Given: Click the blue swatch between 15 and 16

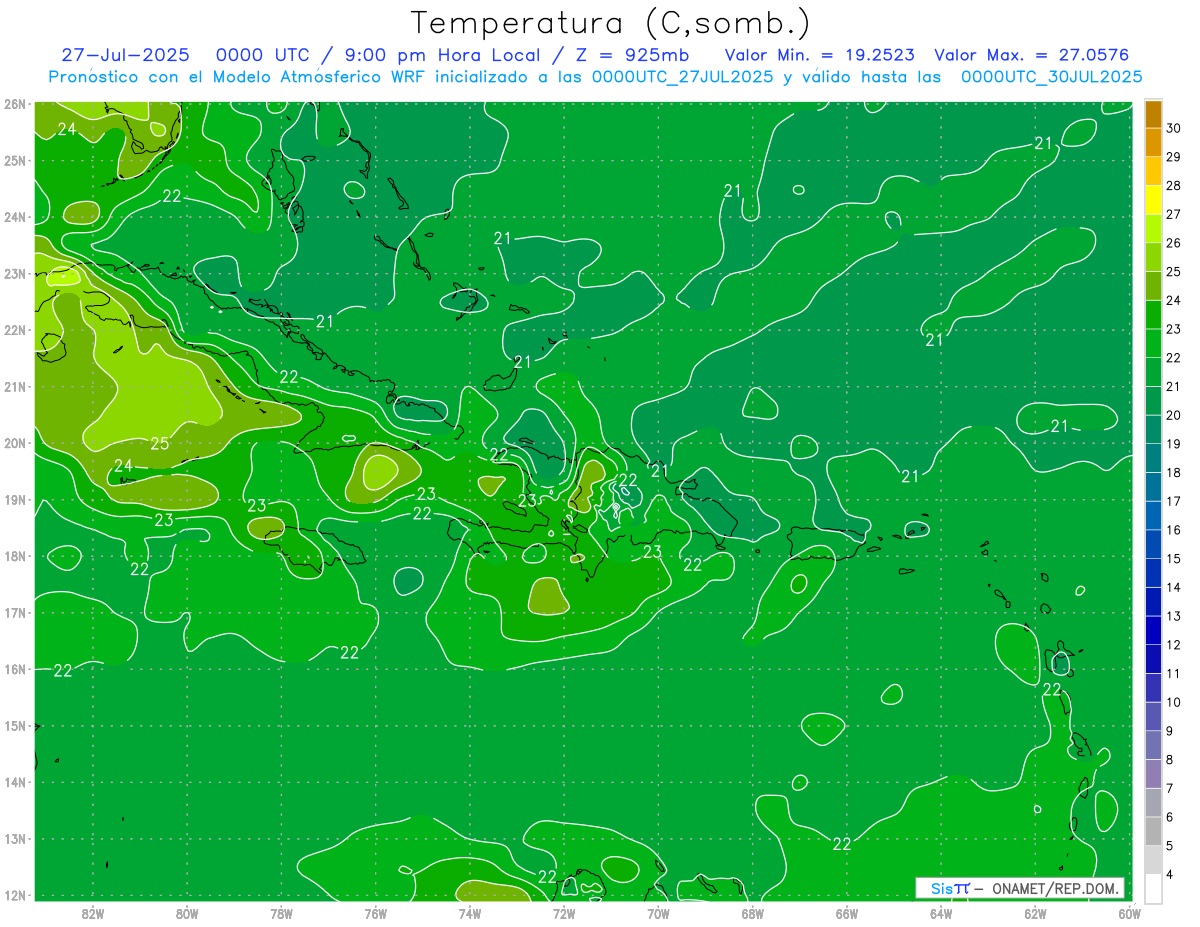Looking at the screenshot, I should (1153, 544).
